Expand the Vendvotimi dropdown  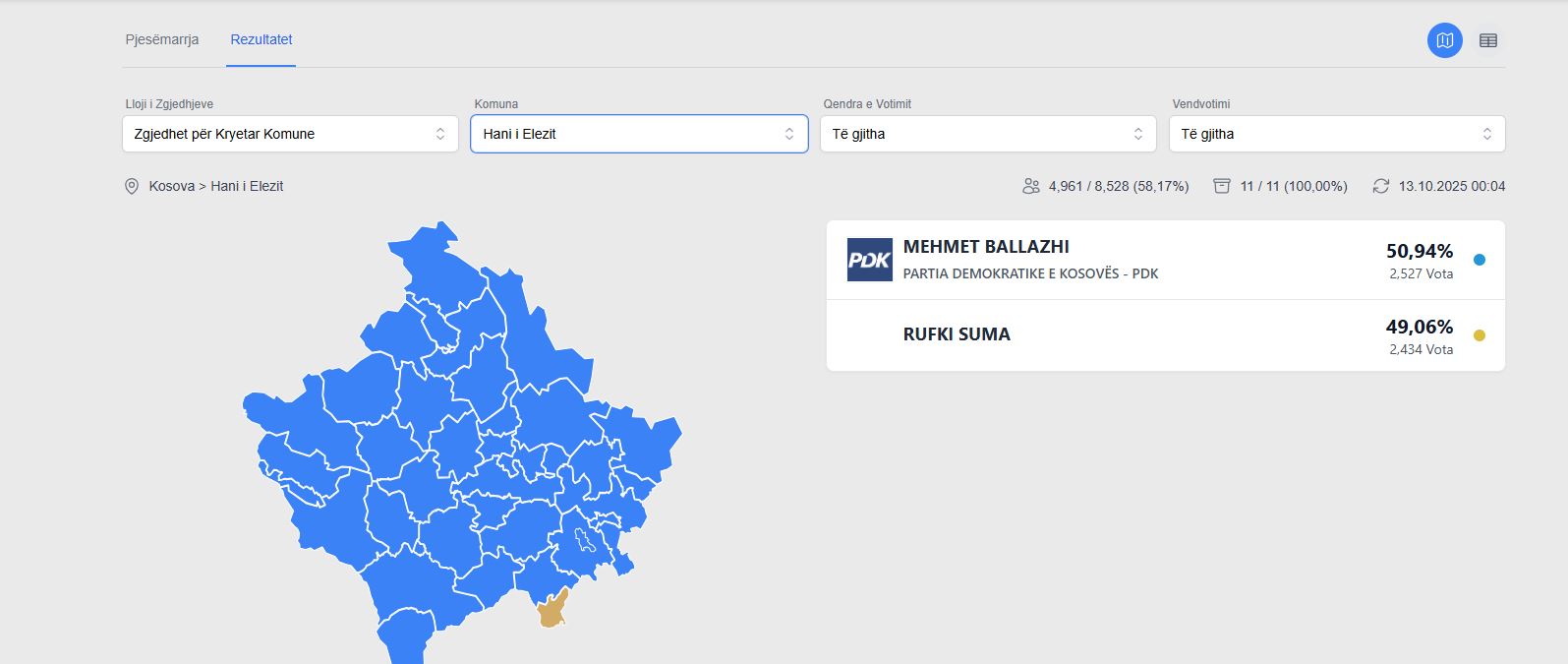point(1337,134)
